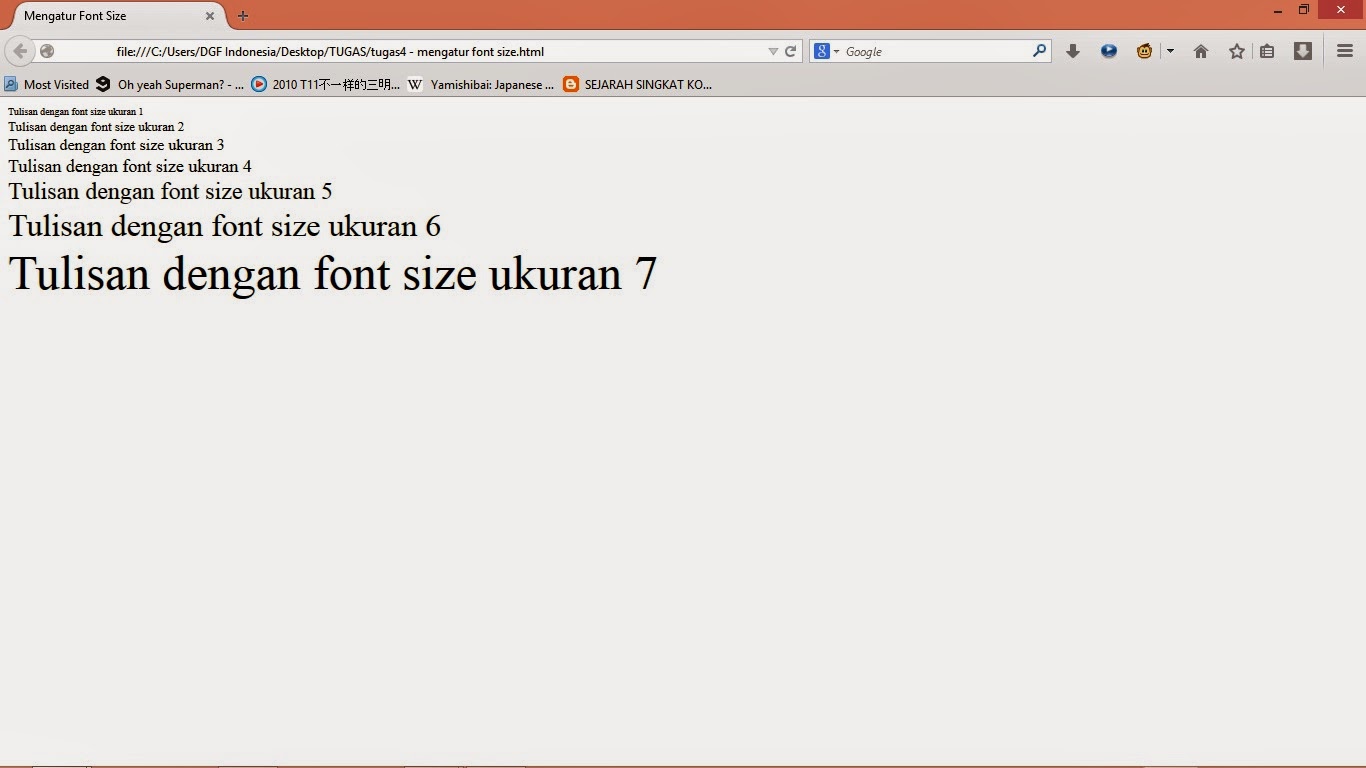Click the Google search engine logo
The width and height of the screenshot is (1366, 768).
coord(822,51)
